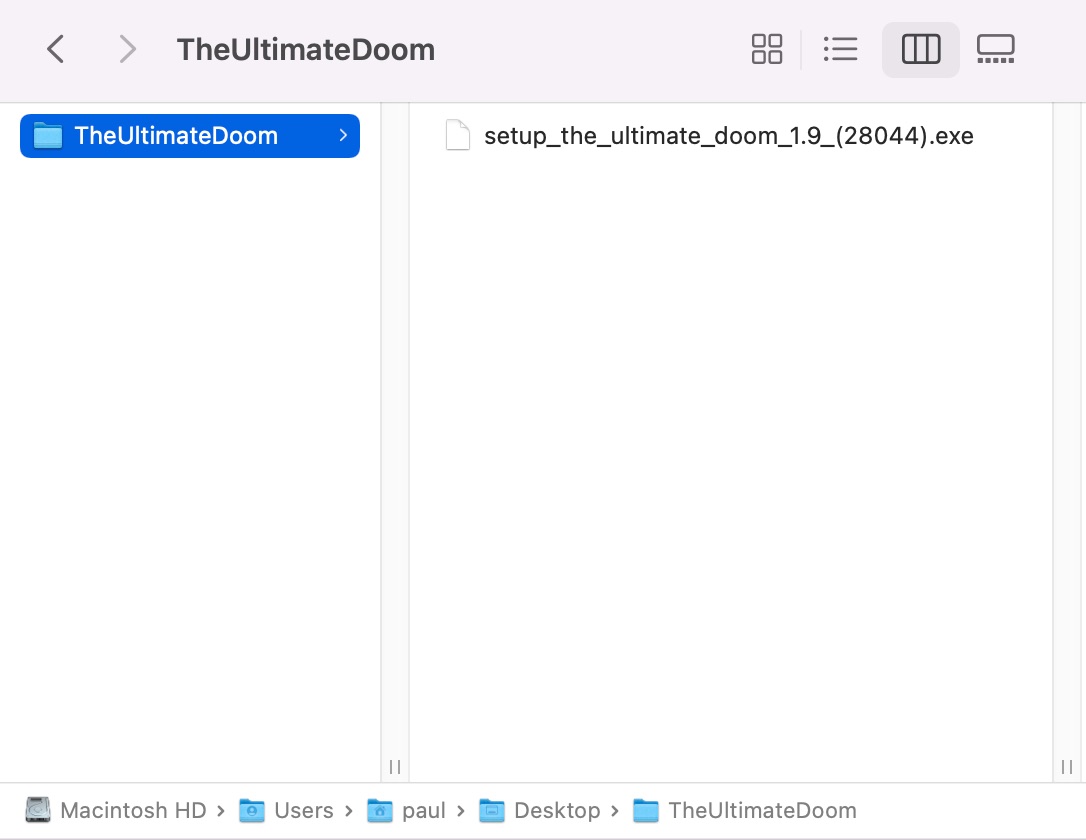This screenshot has width=1086, height=840.
Task: Open Users in the path bar
Action: [x=303, y=810]
